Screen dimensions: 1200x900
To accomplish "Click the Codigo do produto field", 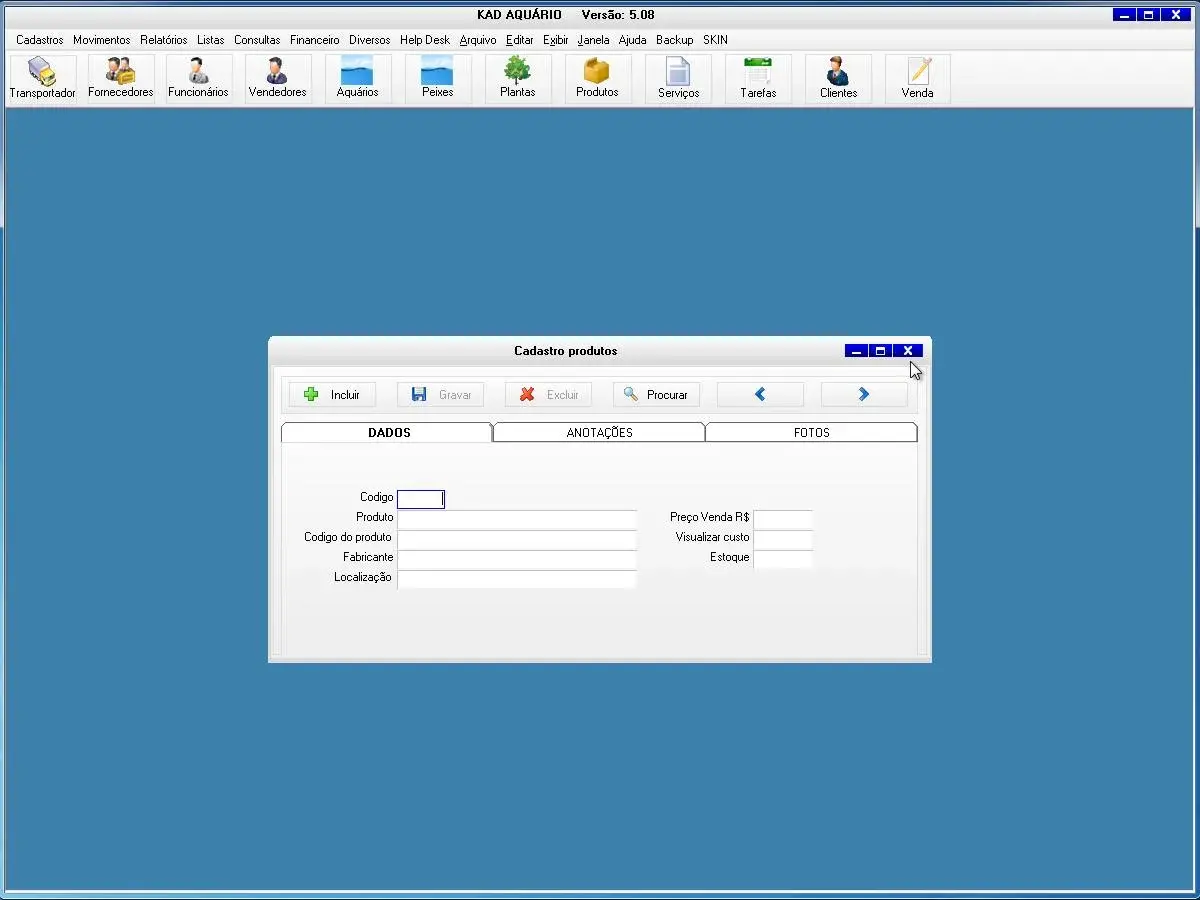I will point(517,539).
